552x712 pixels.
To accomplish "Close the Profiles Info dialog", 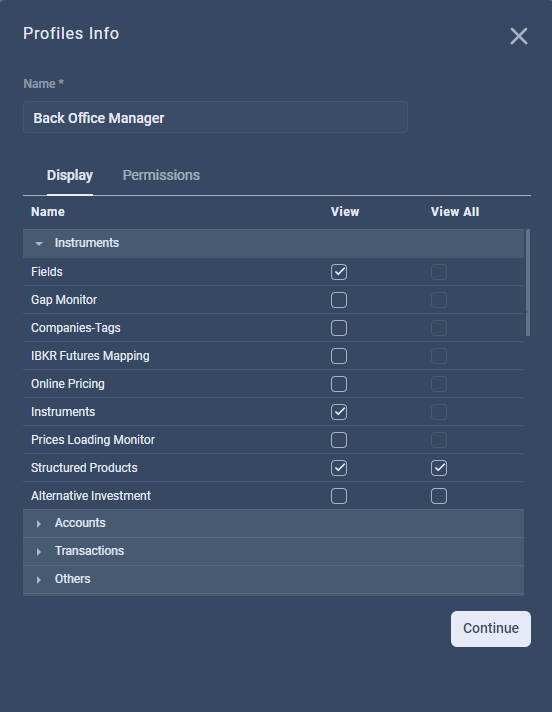I will click(518, 36).
